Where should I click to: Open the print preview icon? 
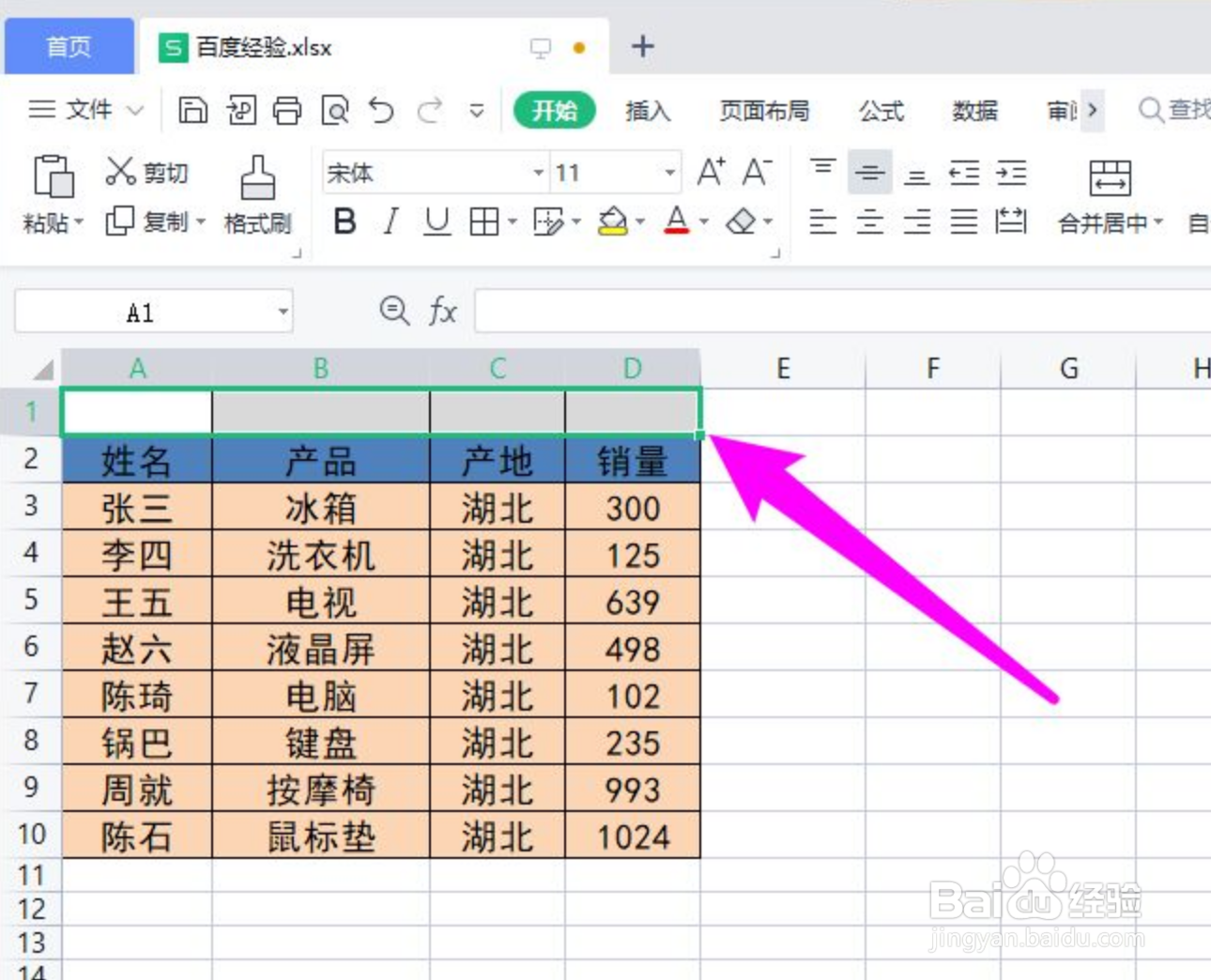coord(335,110)
